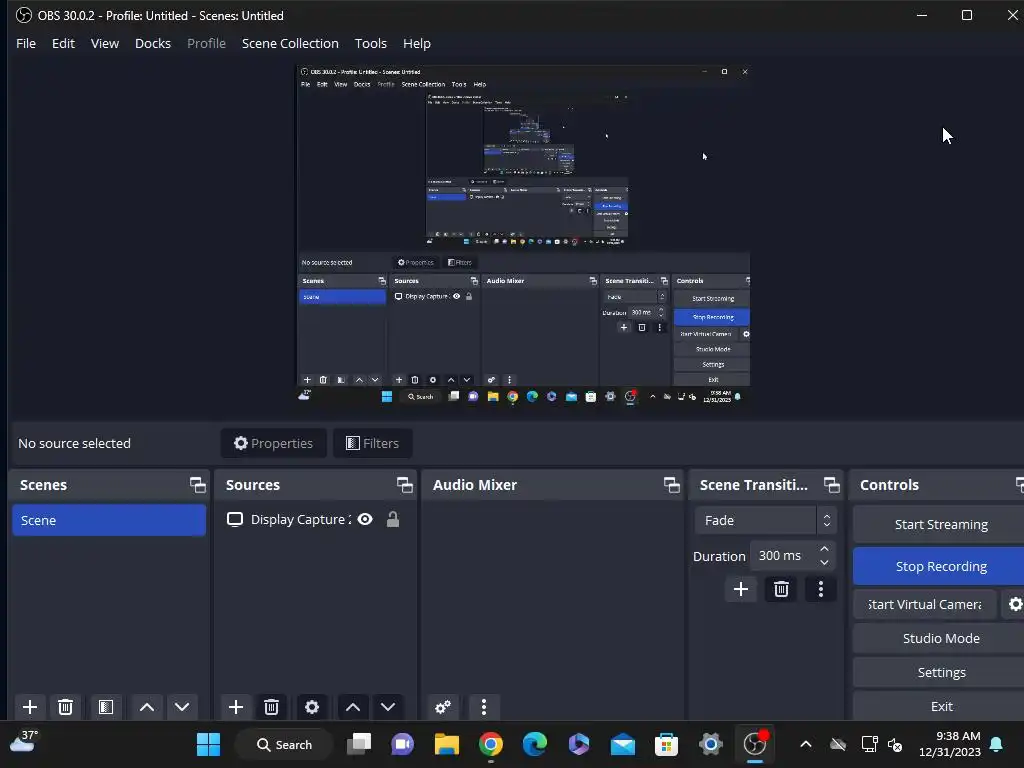Move source up in Sources dock
This screenshot has width=1024, height=768.
[x=353, y=707]
